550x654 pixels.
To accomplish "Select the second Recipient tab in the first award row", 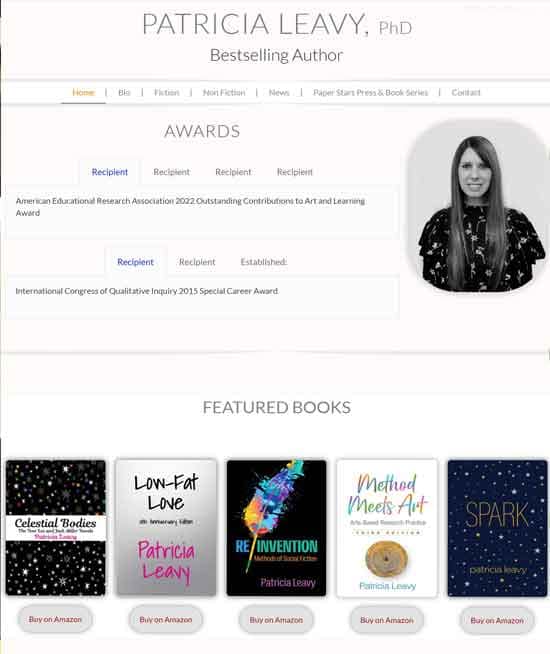I will (171, 172).
